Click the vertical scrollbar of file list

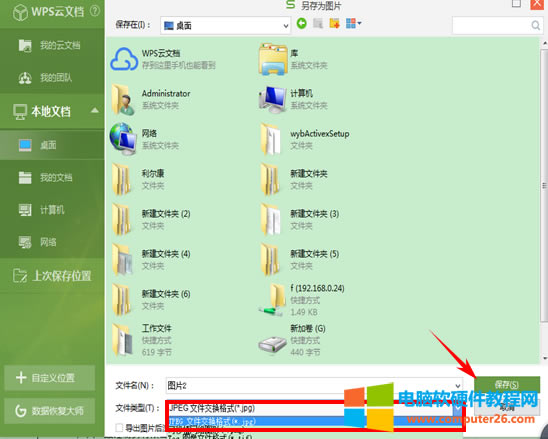(544, 185)
